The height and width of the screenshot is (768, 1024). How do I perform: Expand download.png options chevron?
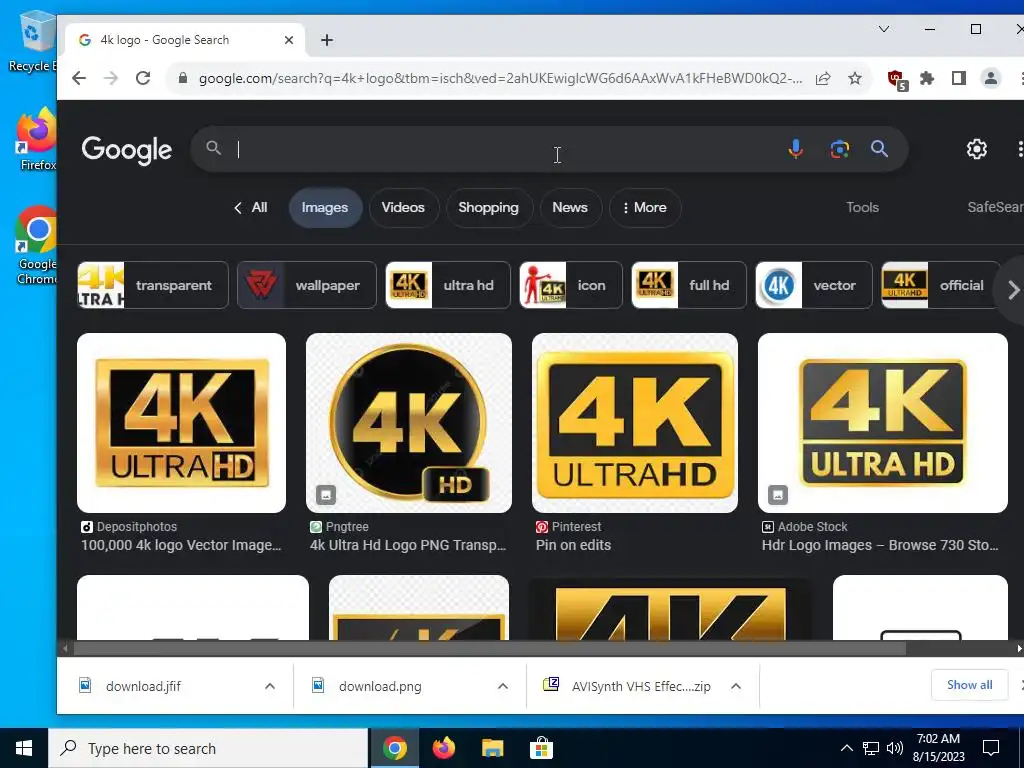pyautogui.click(x=503, y=686)
